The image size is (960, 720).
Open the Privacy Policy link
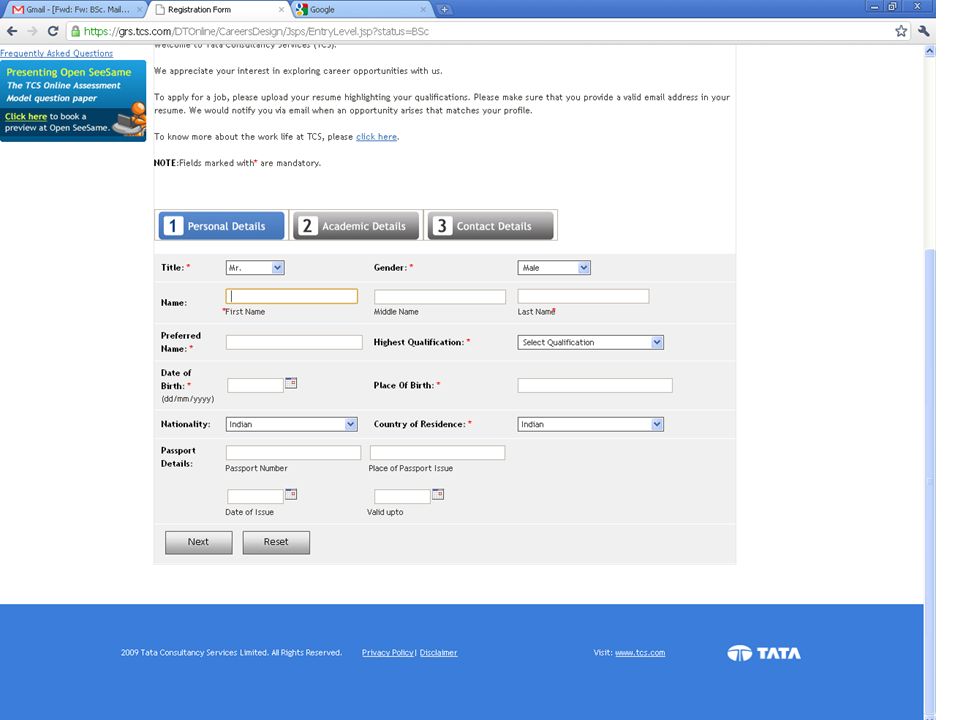388,653
